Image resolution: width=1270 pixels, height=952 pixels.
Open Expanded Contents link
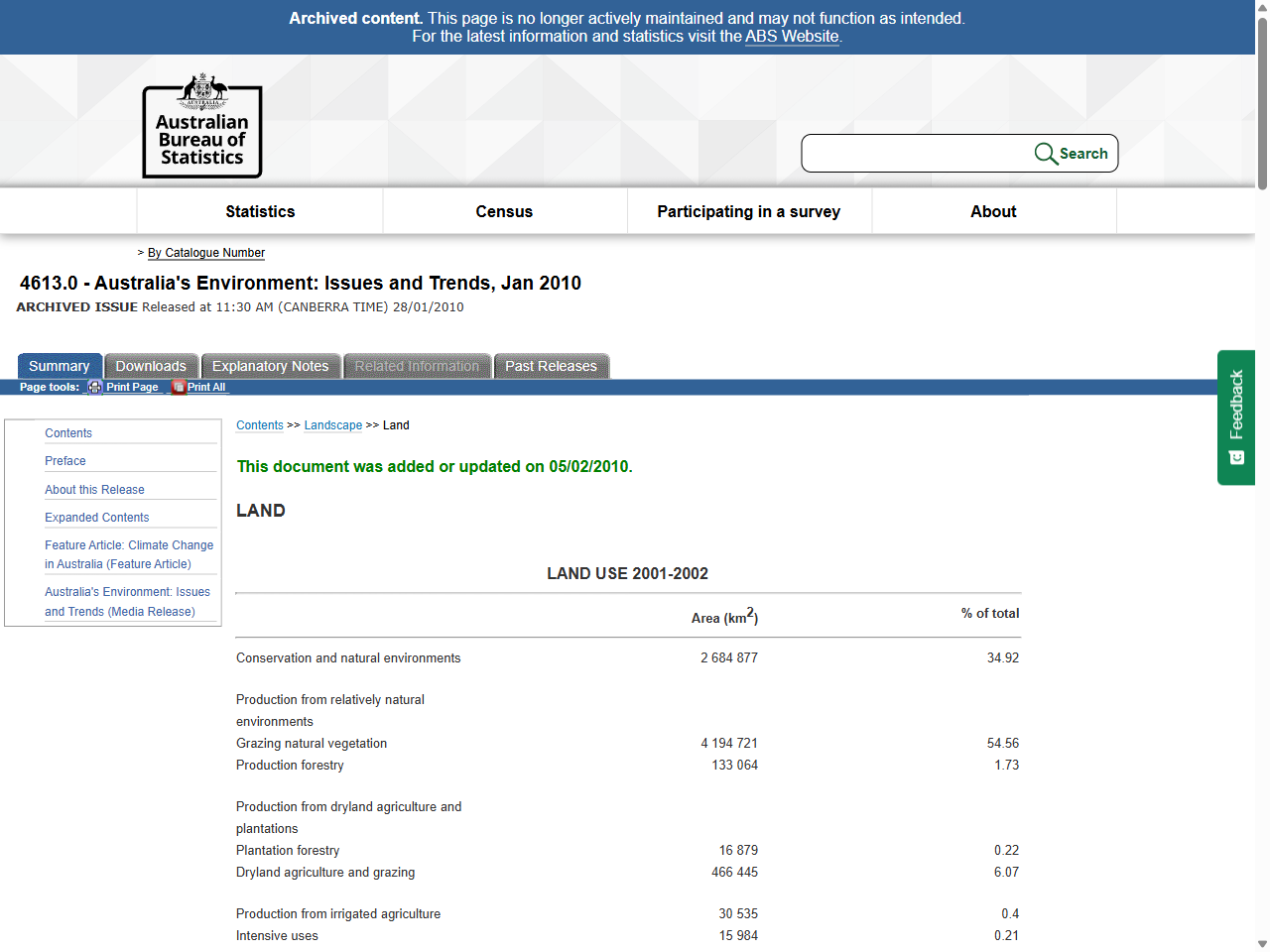97,518
